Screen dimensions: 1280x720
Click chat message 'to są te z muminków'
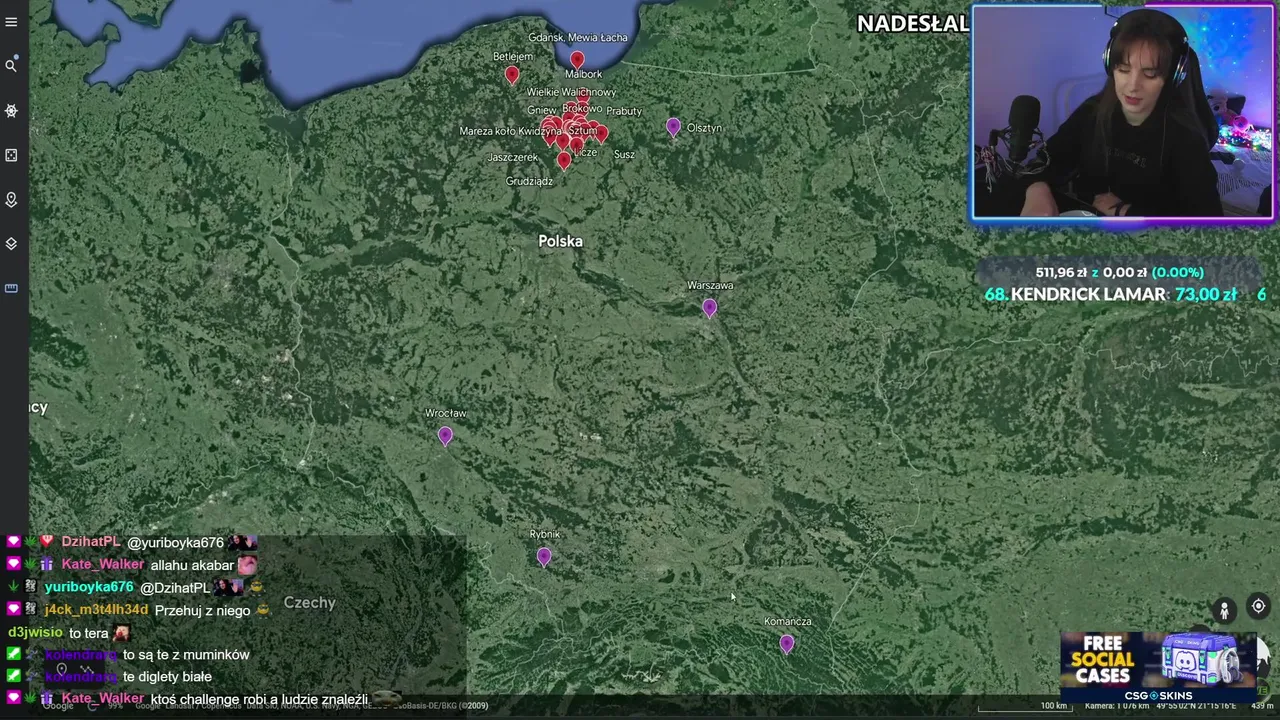[186, 655]
